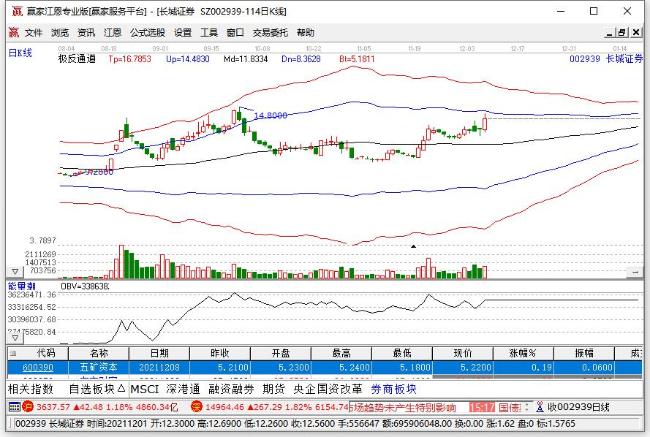This screenshot has height=437, width=650.
Task: Expand the triangle toggle in the volume panel
Action: [x=15, y=272]
